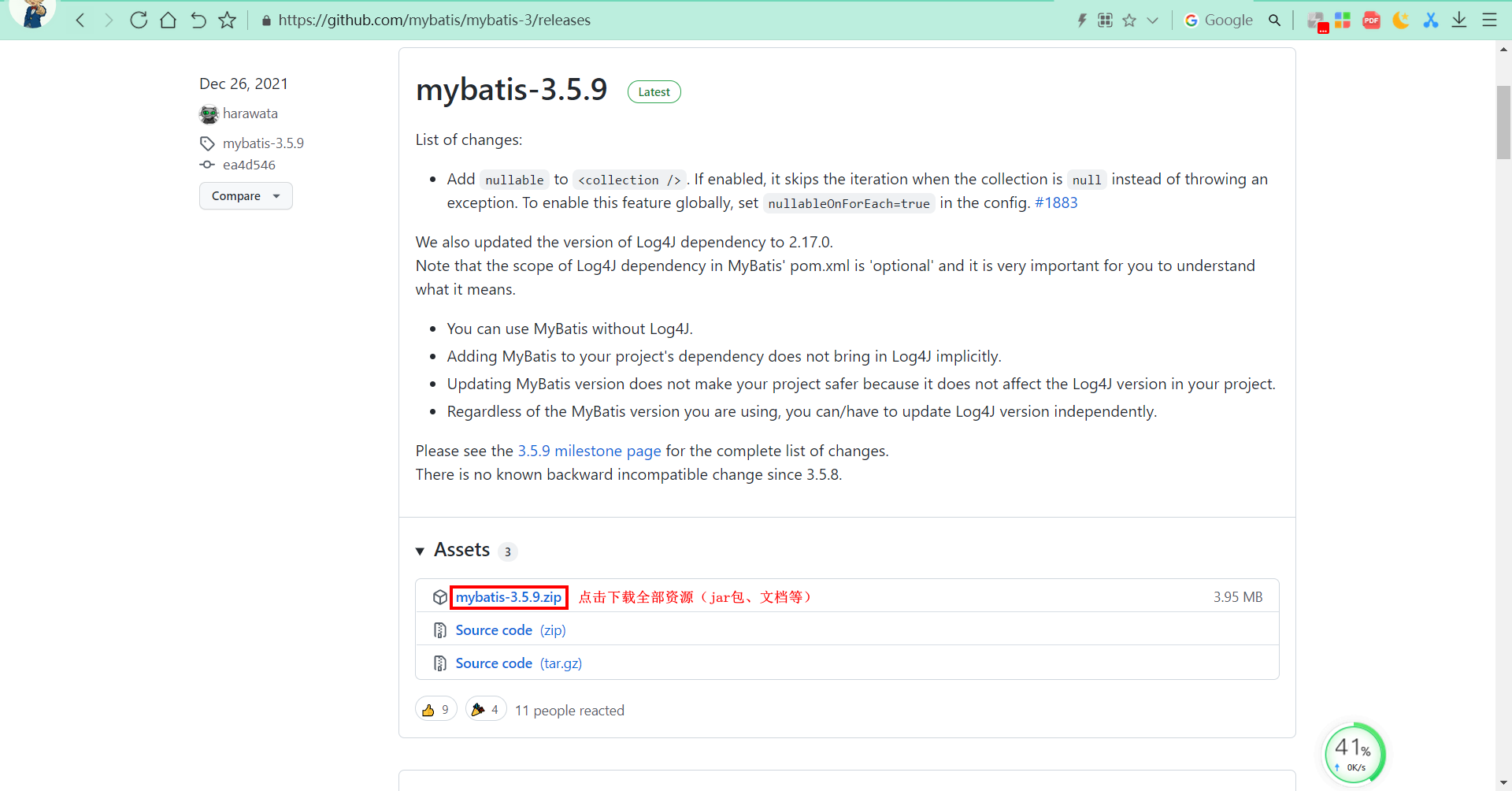The image size is (1512, 791).
Task: Click the thumbs up reaction with 9
Action: click(436, 710)
